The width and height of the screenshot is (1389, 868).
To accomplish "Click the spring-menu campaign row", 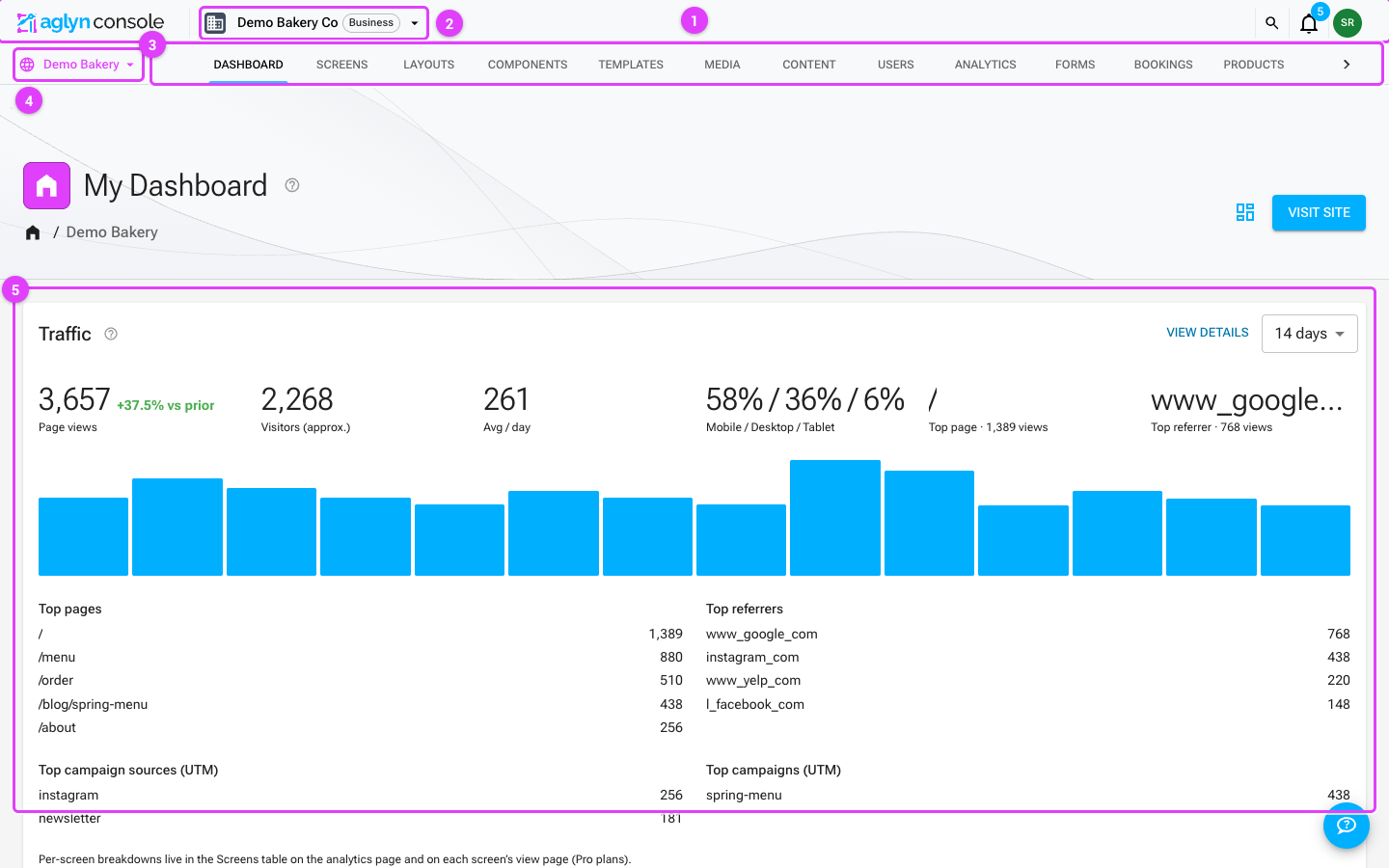I will click(1028, 796).
